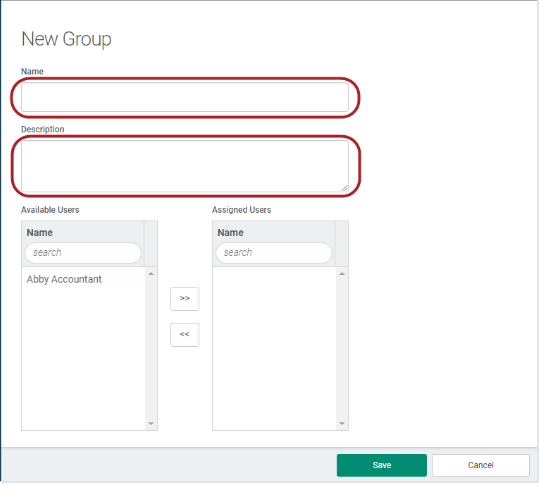The width and height of the screenshot is (539, 487).
Task: Click the Available Users scroll down arrow
Action: [x=151, y=424]
